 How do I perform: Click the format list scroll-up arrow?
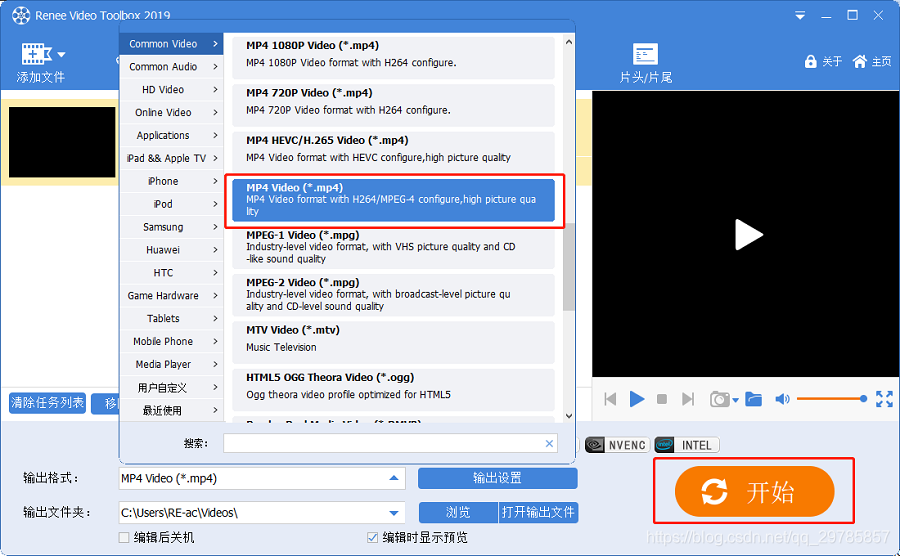pyautogui.click(x=568, y=42)
